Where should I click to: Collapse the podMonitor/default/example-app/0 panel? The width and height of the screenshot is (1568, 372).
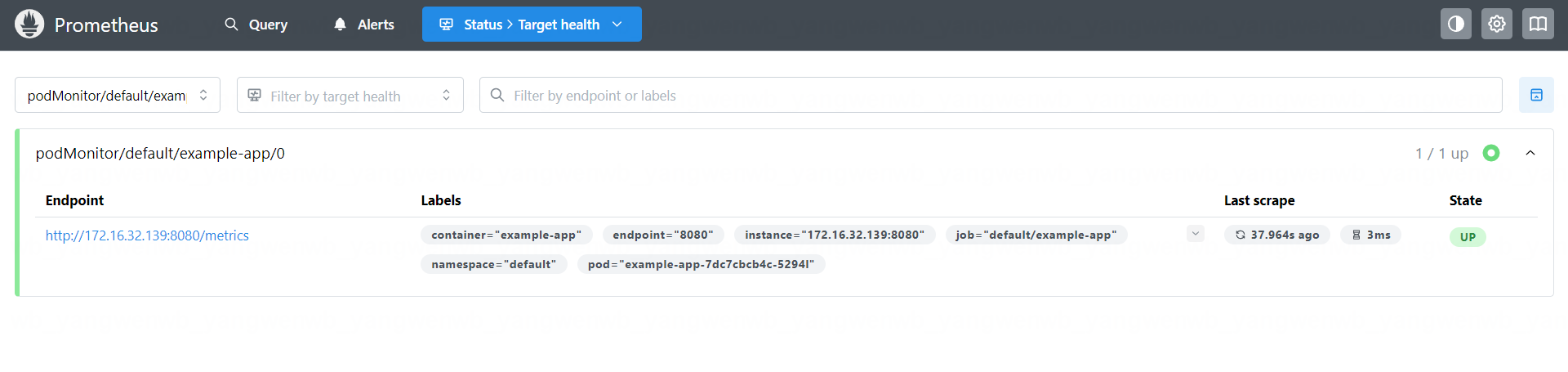tap(1530, 153)
